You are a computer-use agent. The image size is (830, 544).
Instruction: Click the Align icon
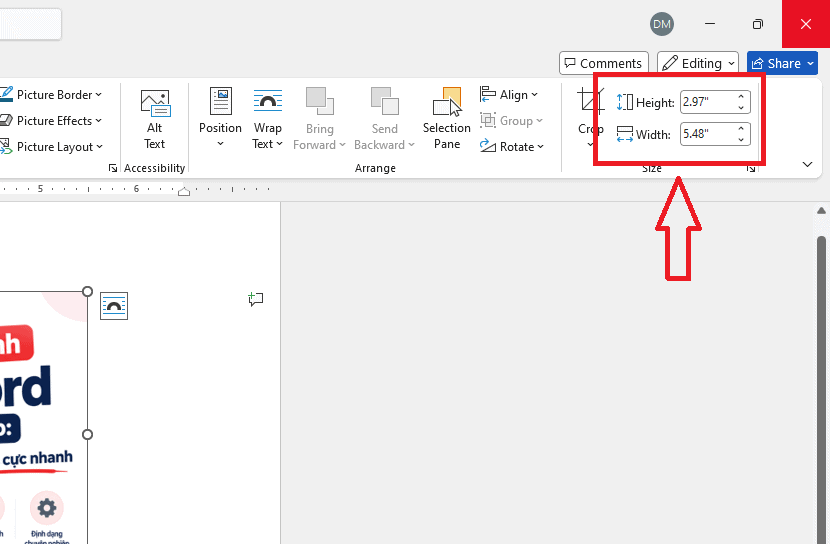tap(488, 94)
